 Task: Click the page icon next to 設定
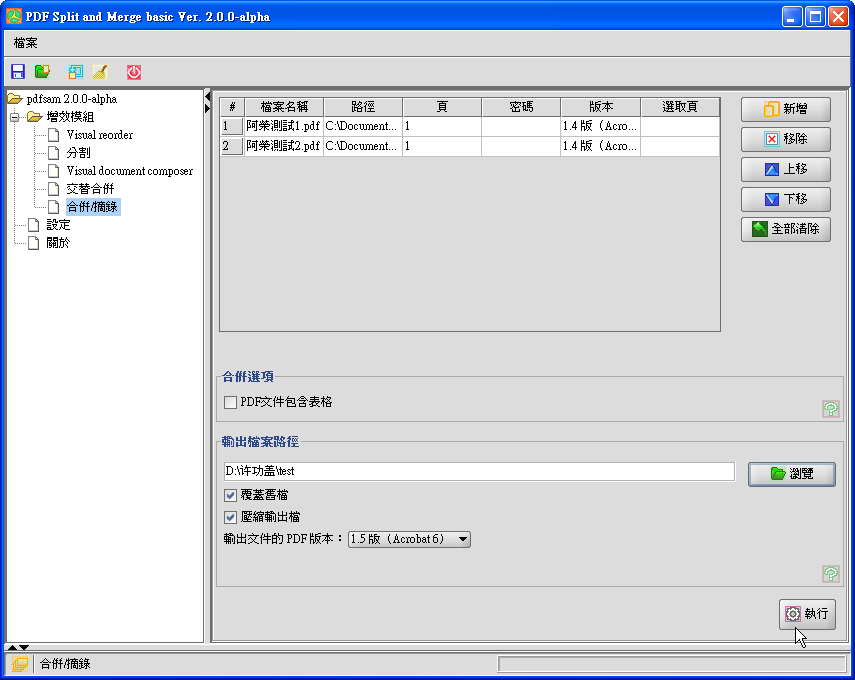tap(34, 225)
